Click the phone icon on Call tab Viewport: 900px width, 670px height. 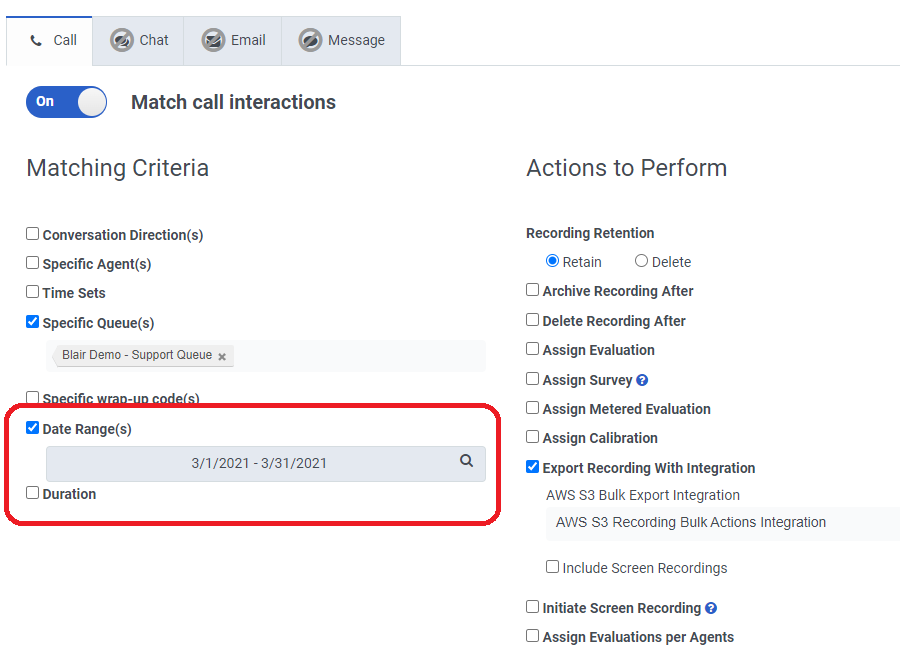pos(36,41)
